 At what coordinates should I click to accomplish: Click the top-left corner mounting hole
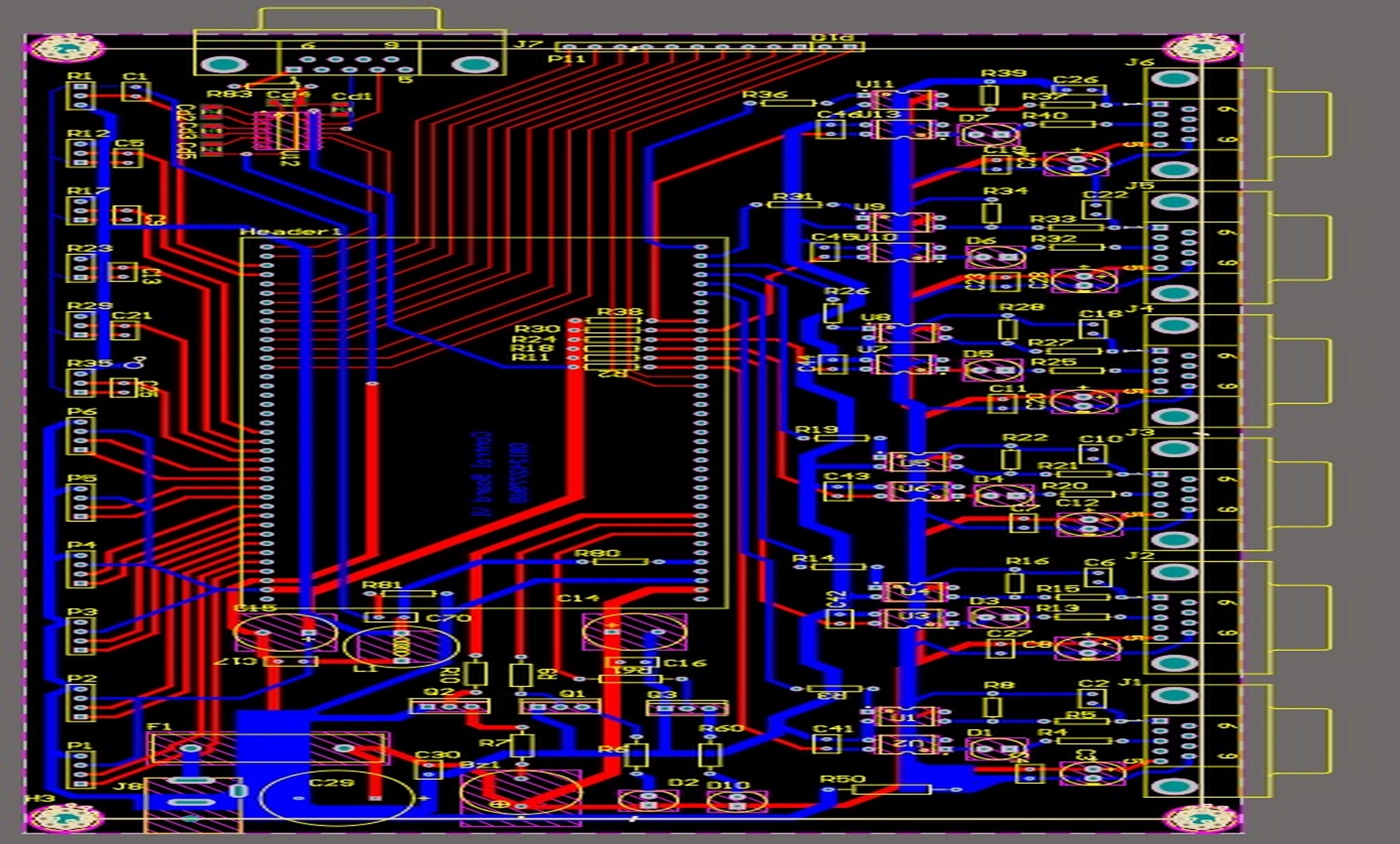click(x=66, y=48)
